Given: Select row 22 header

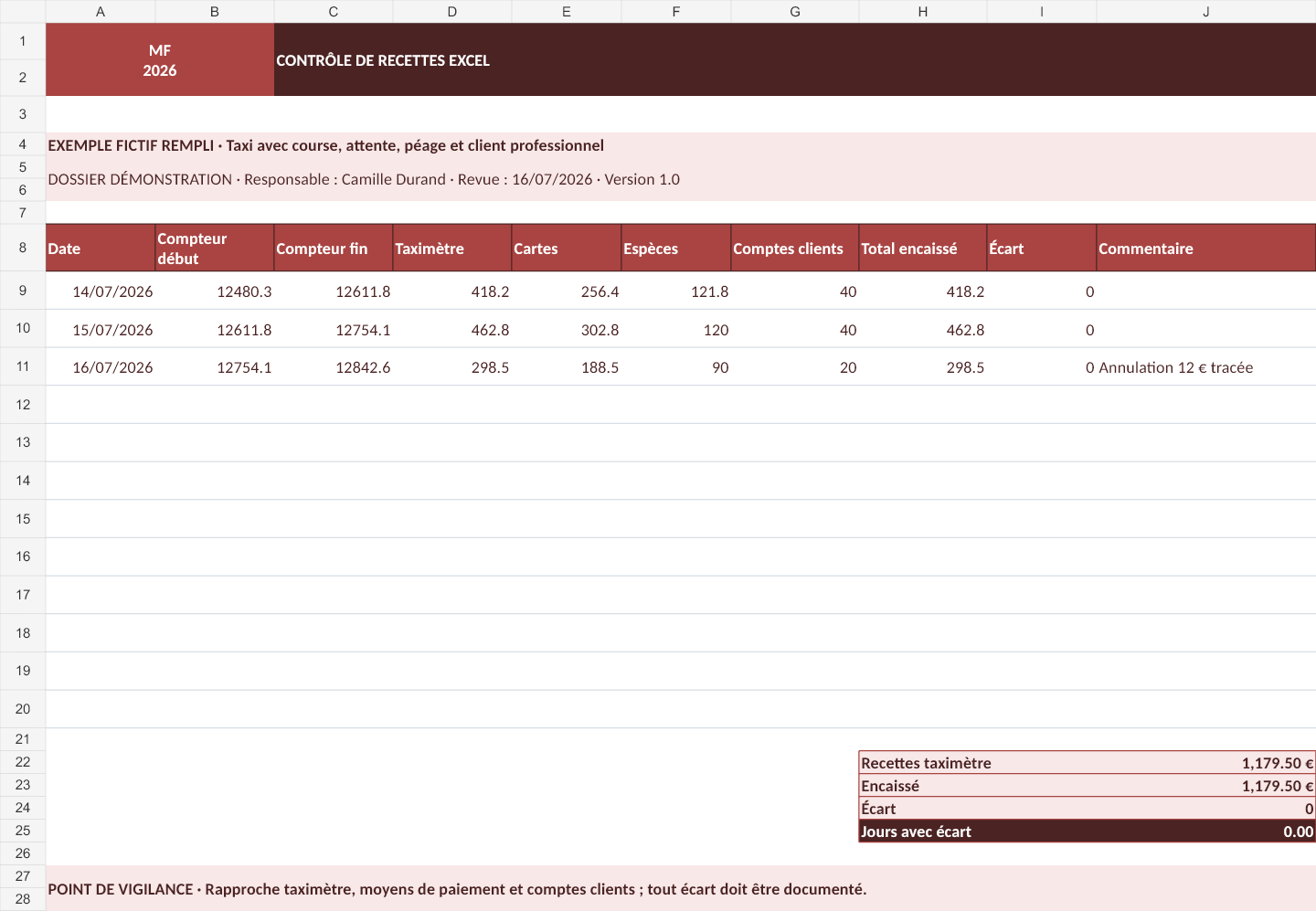Looking at the screenshot, I should click(x=23, y=762).
